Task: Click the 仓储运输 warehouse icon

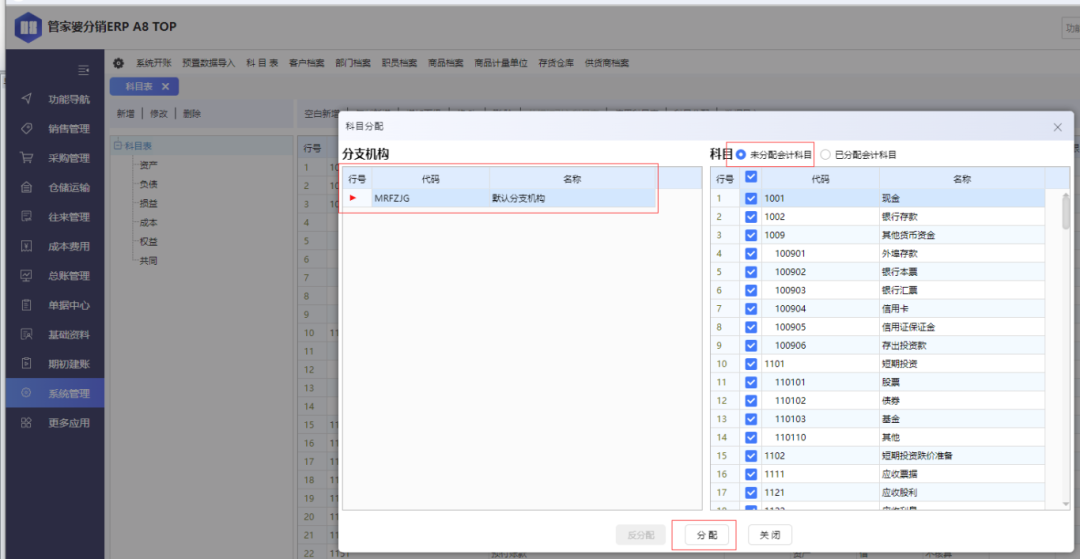Action: [27, 187]
